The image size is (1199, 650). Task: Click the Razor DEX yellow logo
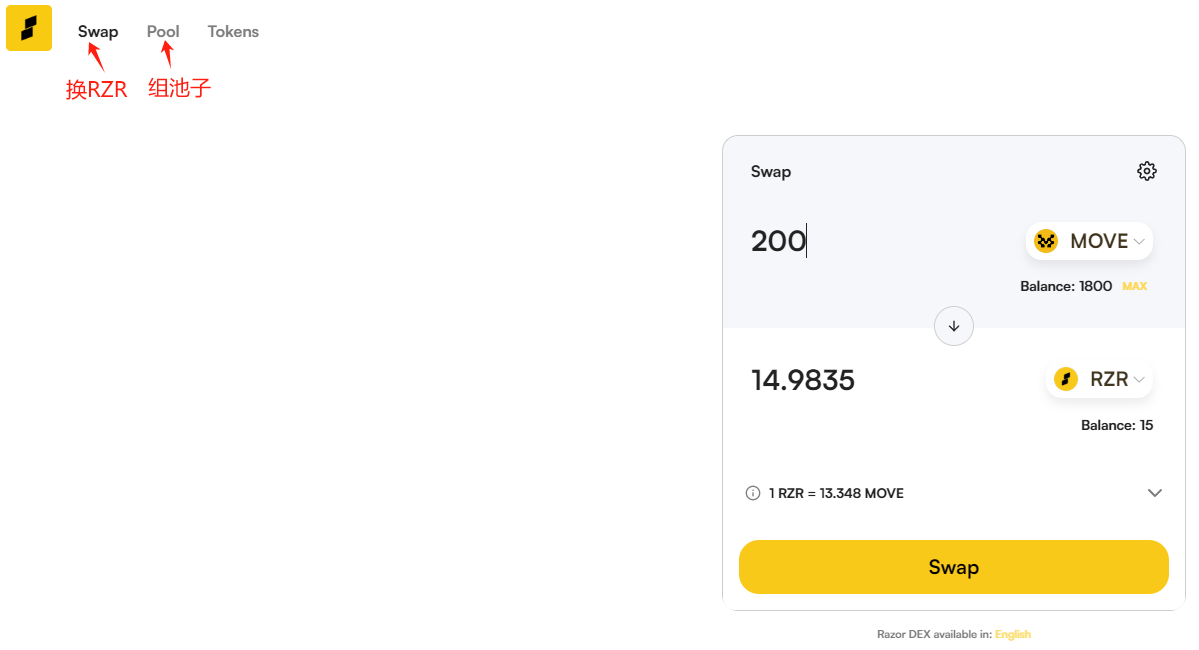29,28
